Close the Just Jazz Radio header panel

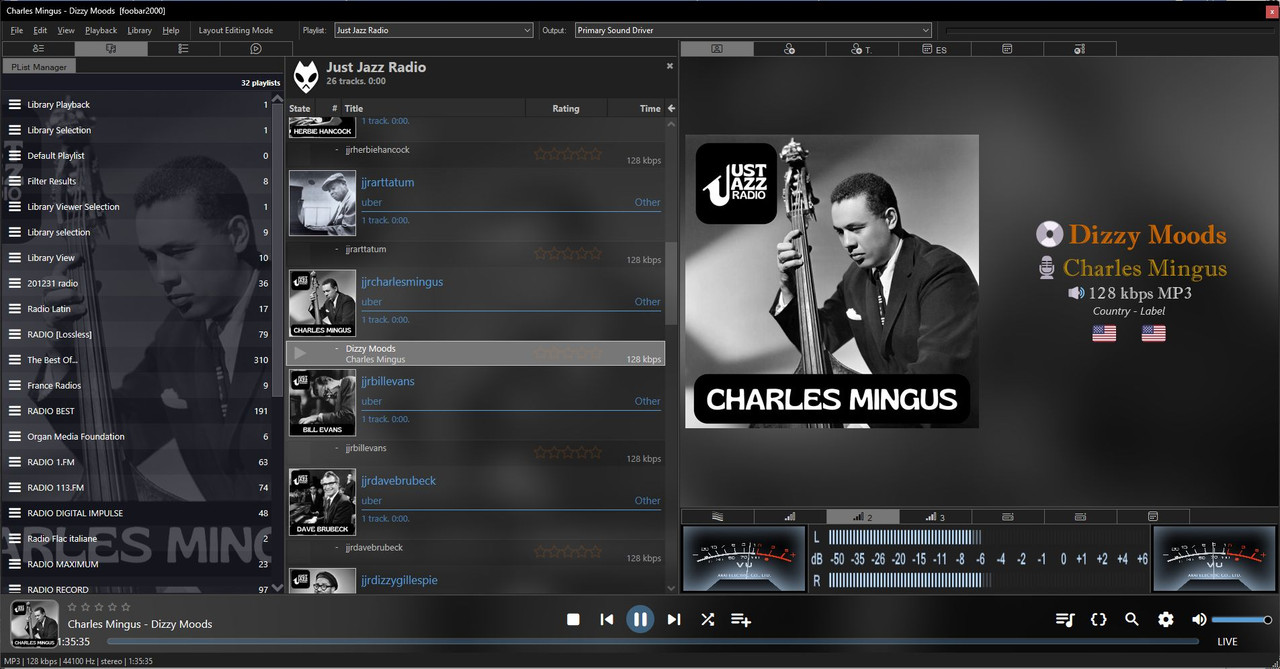[x=670, y=66]
